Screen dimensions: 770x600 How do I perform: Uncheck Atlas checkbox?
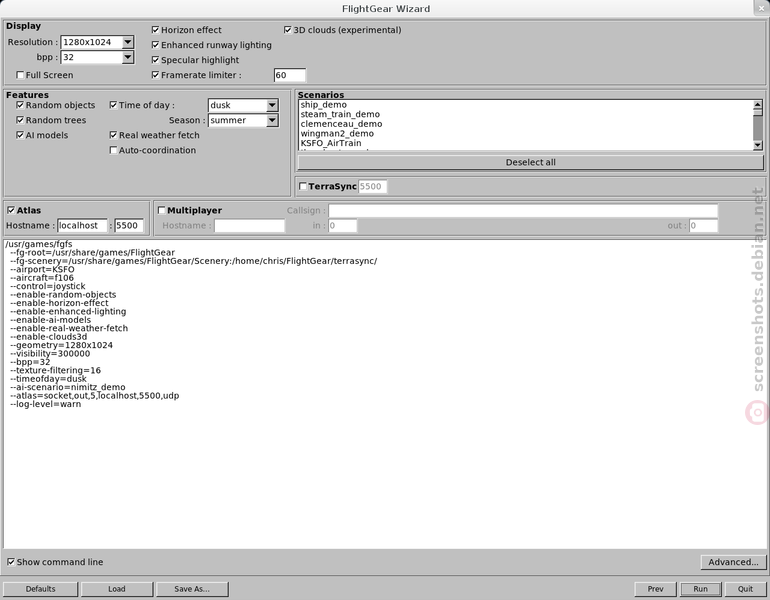[11, 211]
